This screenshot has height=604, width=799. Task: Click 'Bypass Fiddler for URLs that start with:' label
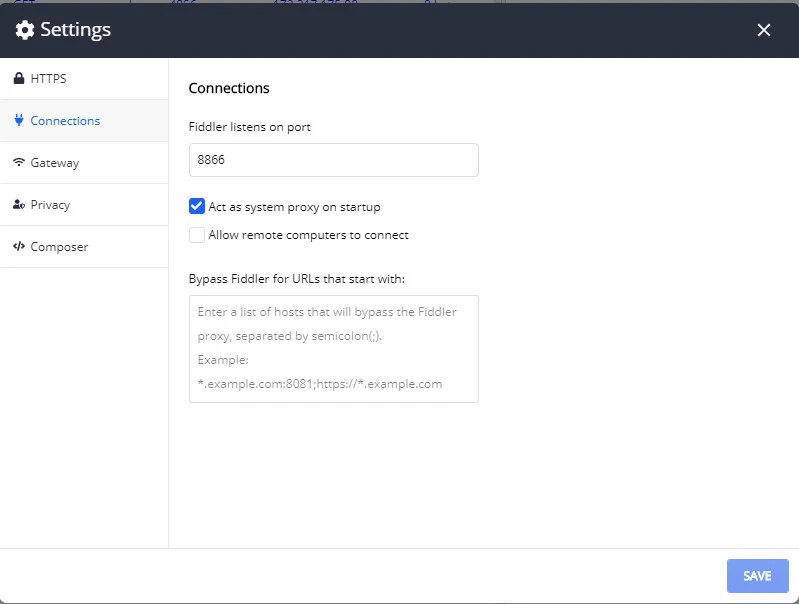click(x=297, y=279)
